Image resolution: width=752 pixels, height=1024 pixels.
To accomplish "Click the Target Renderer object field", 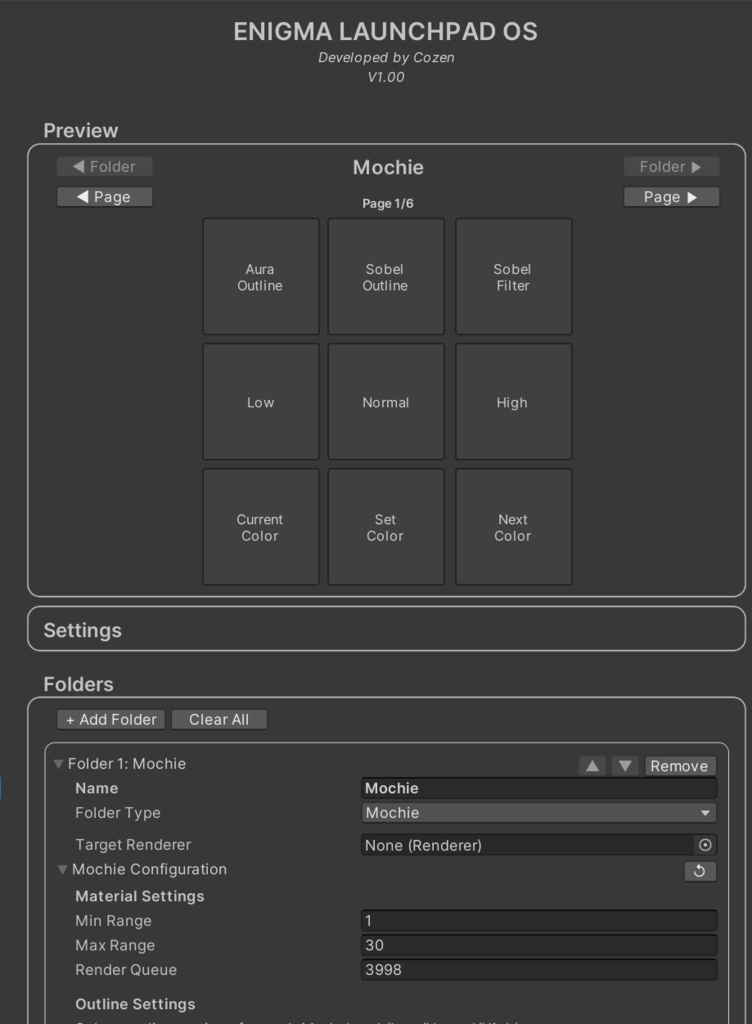I will tap(527, 845).
